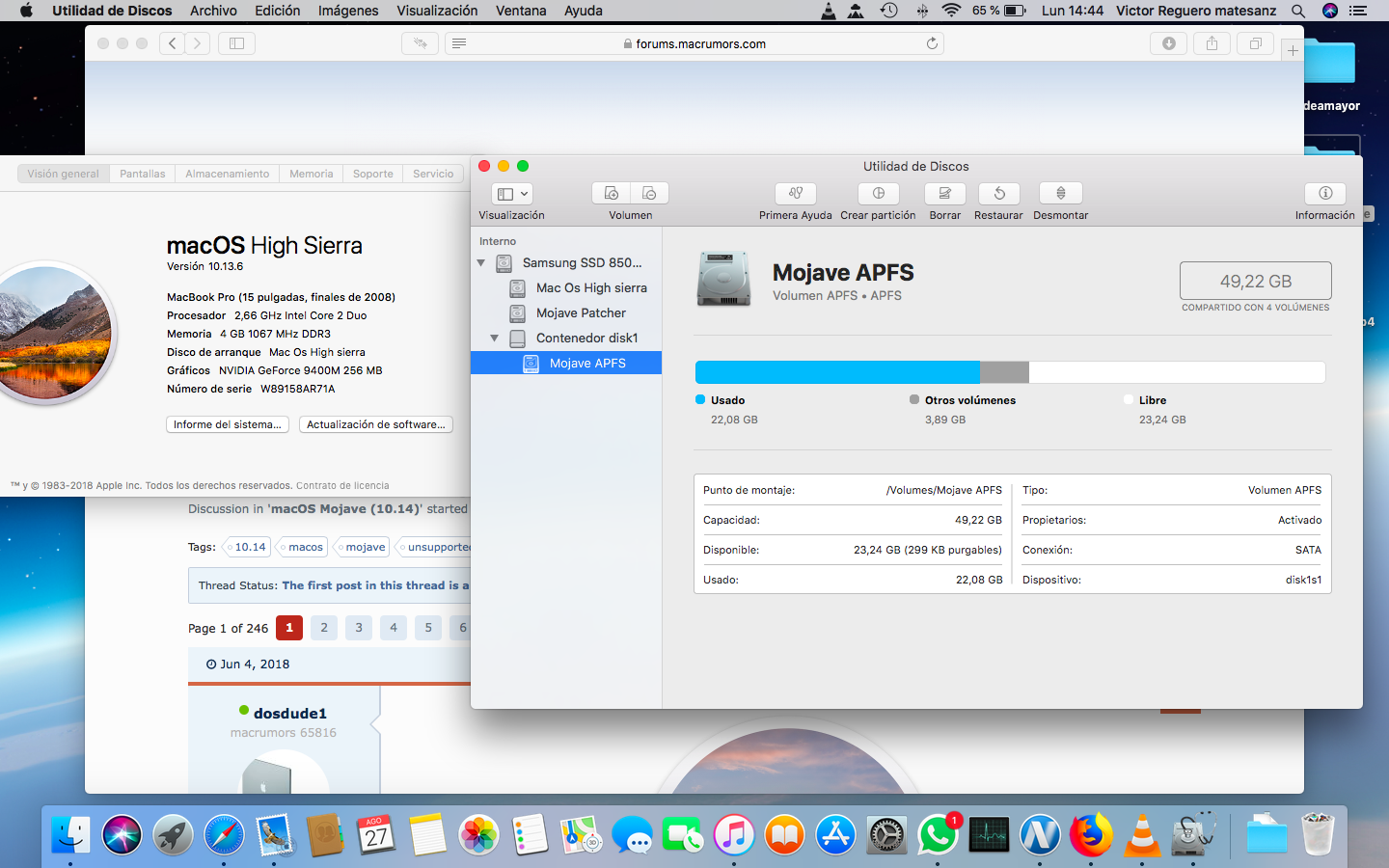Show all tabs overview in Safari
The width and height of the screenshot is (1389, 868).
tap(1256, 43)
